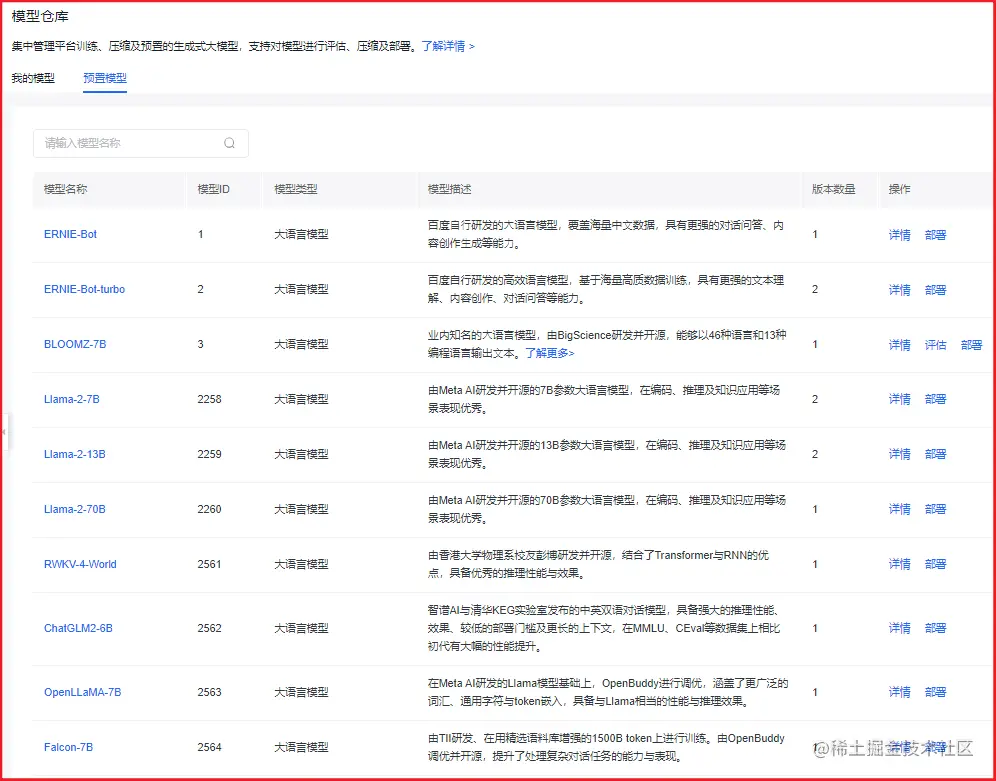Open the RWKV-4-World model link
The width and height of the screenshot is (996, 781).
pos(80,564)
